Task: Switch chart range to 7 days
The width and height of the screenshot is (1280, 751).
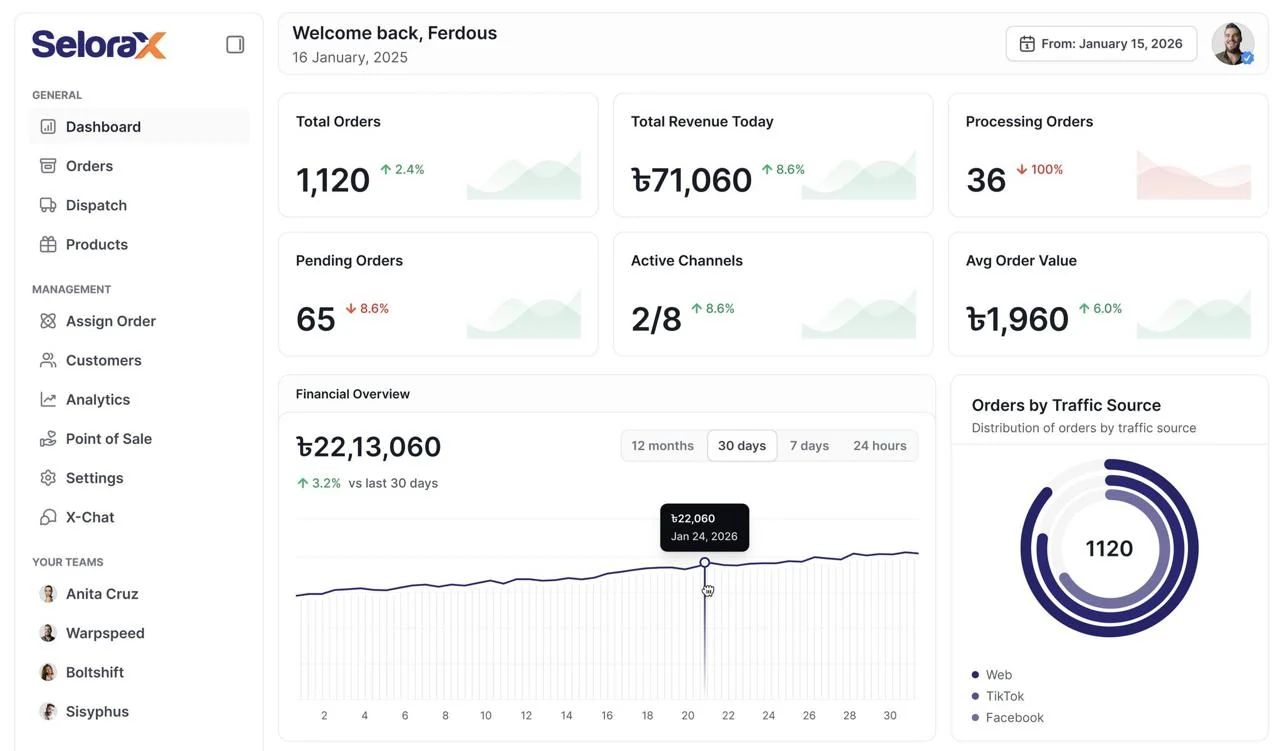Action: [809, 446]
